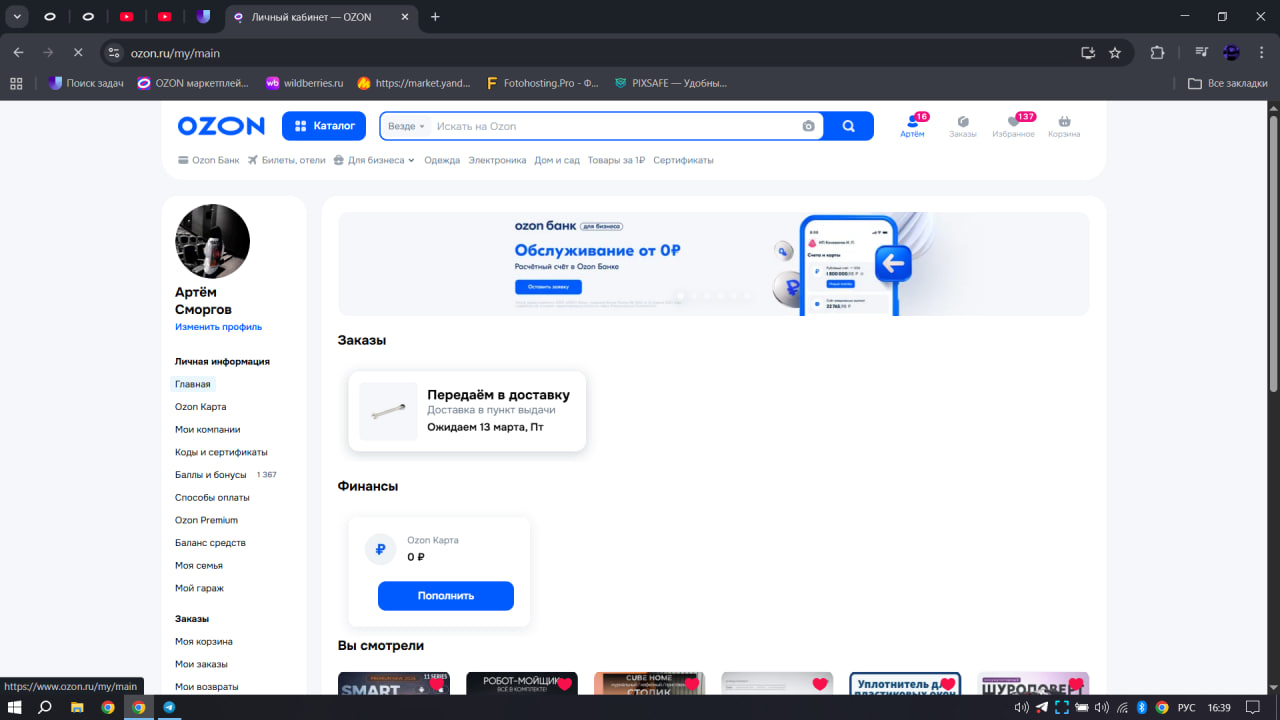The width and height of the screenshot is (1280, 720).
Task: Open the Extensions puzzle icon
Action: click(x=1158, y=53)
